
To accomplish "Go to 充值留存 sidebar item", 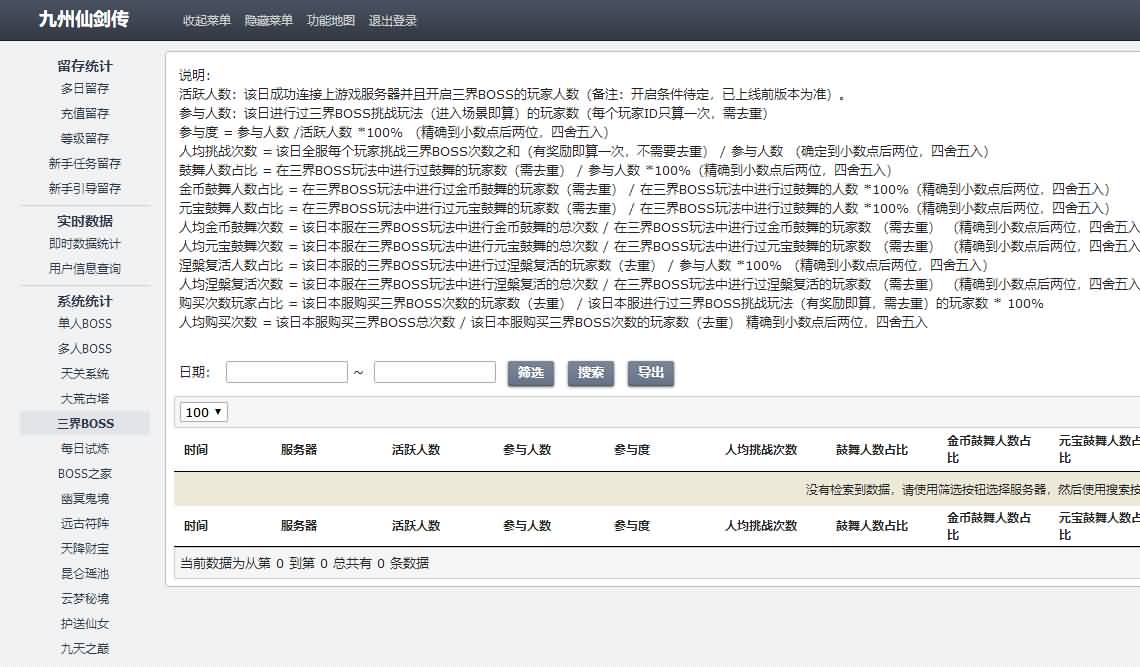I will pos(85,113).
